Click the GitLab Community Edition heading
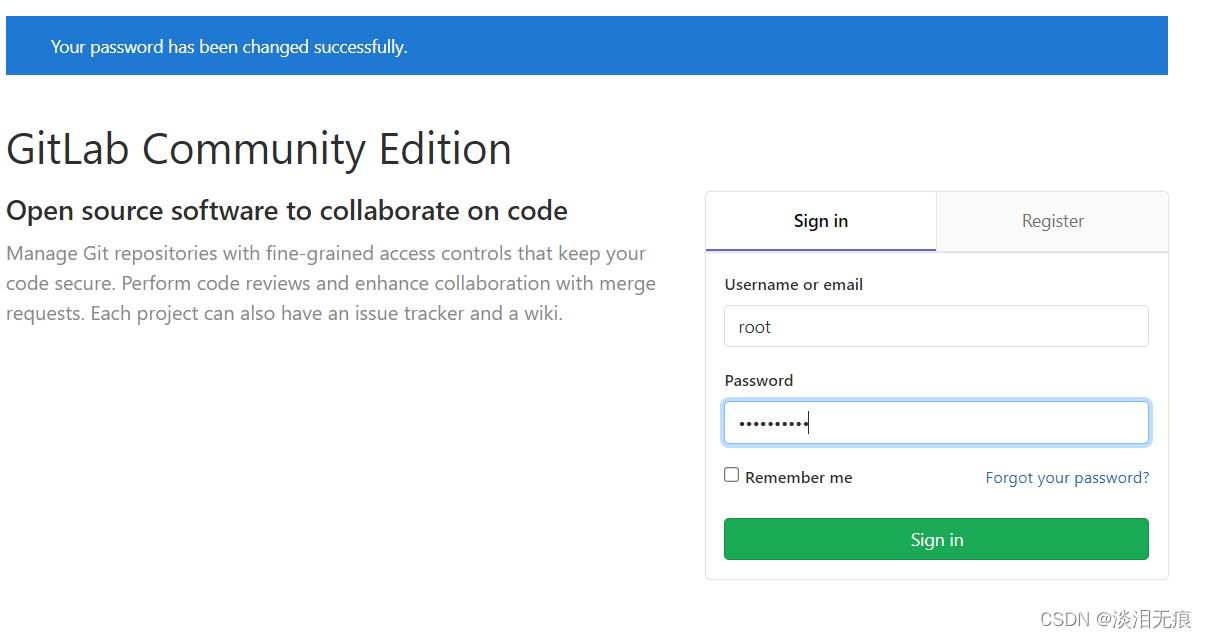Image resolution: width=1207 pixels, height=638 pixels. click(259, 149)
